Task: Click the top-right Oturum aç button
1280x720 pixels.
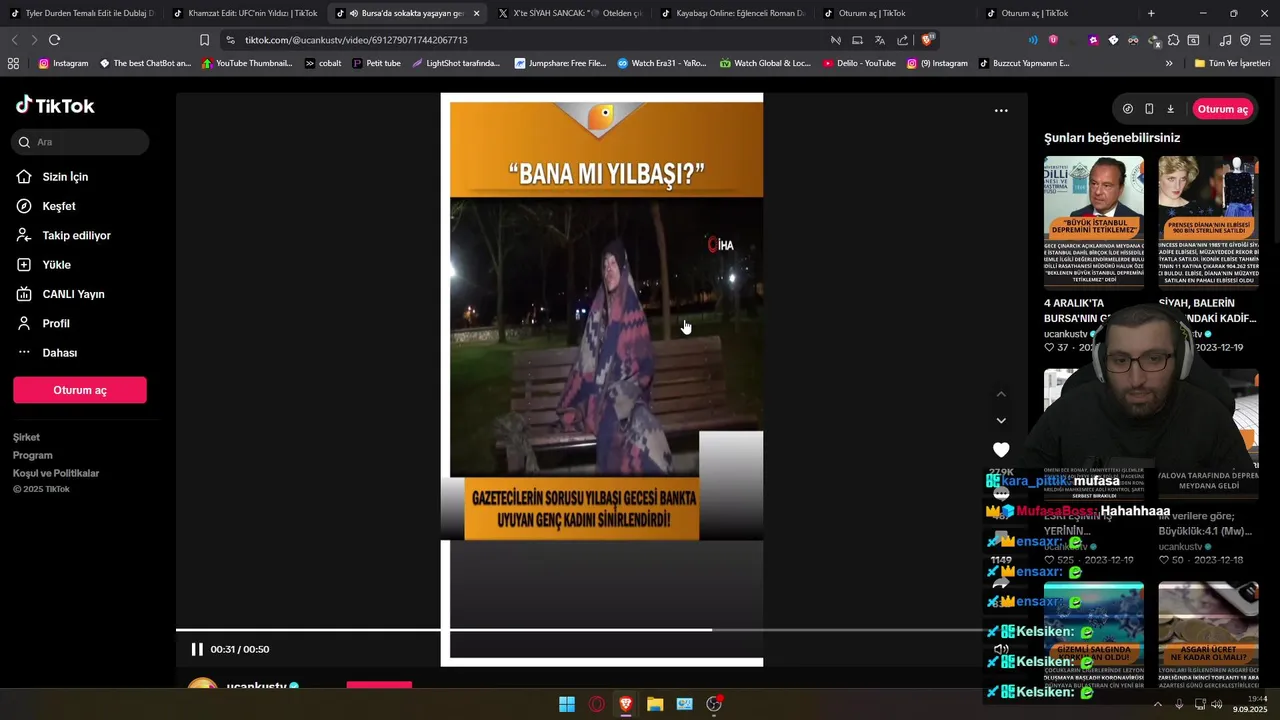Action: click(1222, 109)
